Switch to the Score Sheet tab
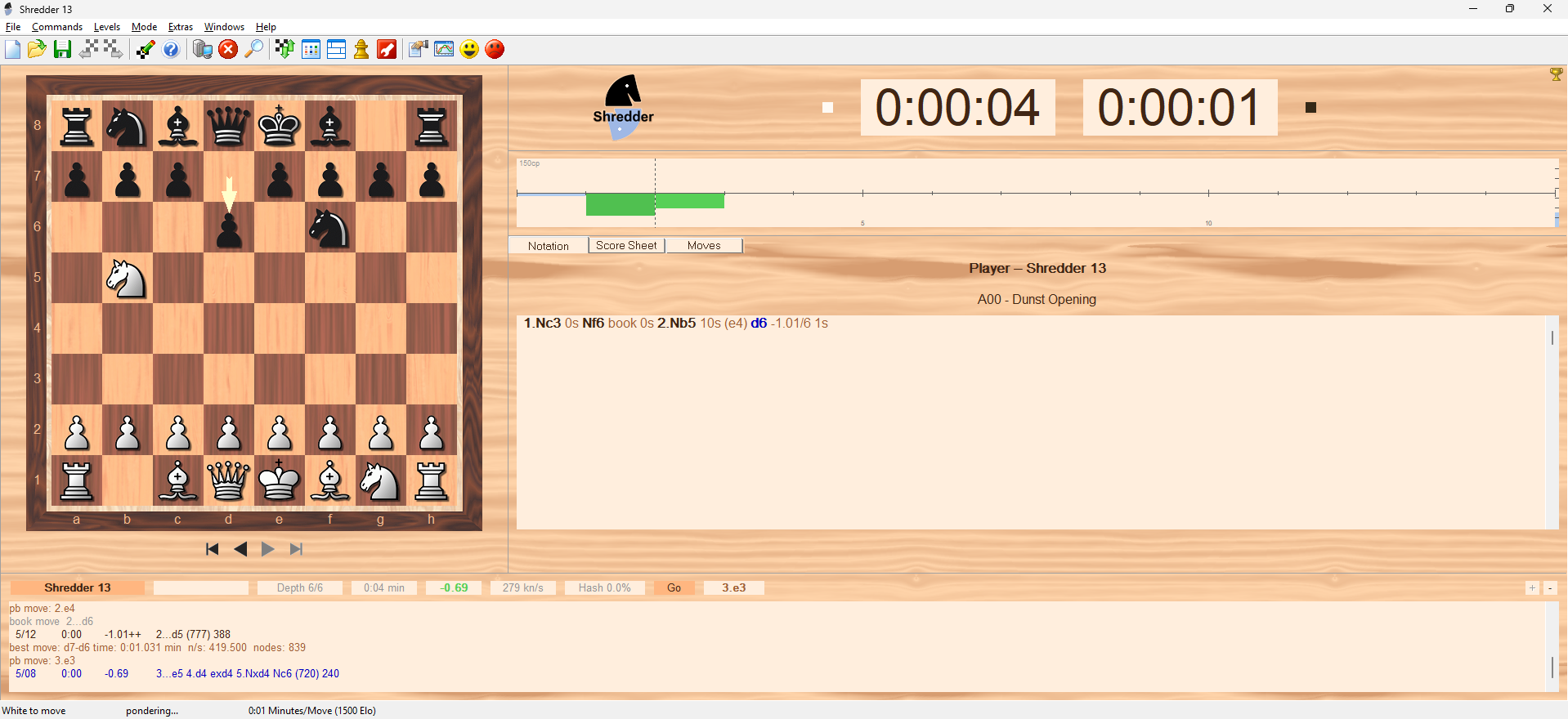This screenshot has width=1568, height=719. pos(626,245)
